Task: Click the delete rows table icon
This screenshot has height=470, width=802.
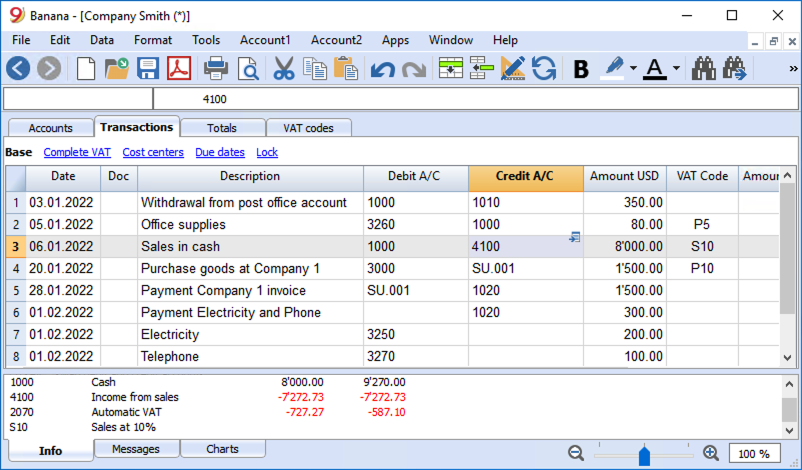Action: click(481, 69)
